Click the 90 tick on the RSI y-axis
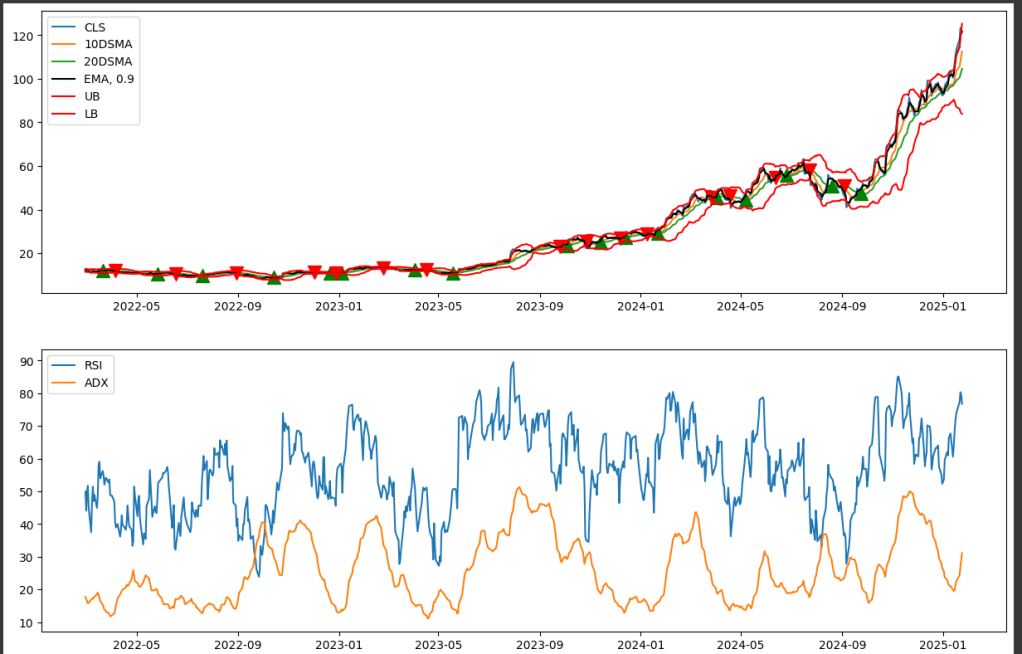The image size is (1022, 654). (x=25, y=361)
